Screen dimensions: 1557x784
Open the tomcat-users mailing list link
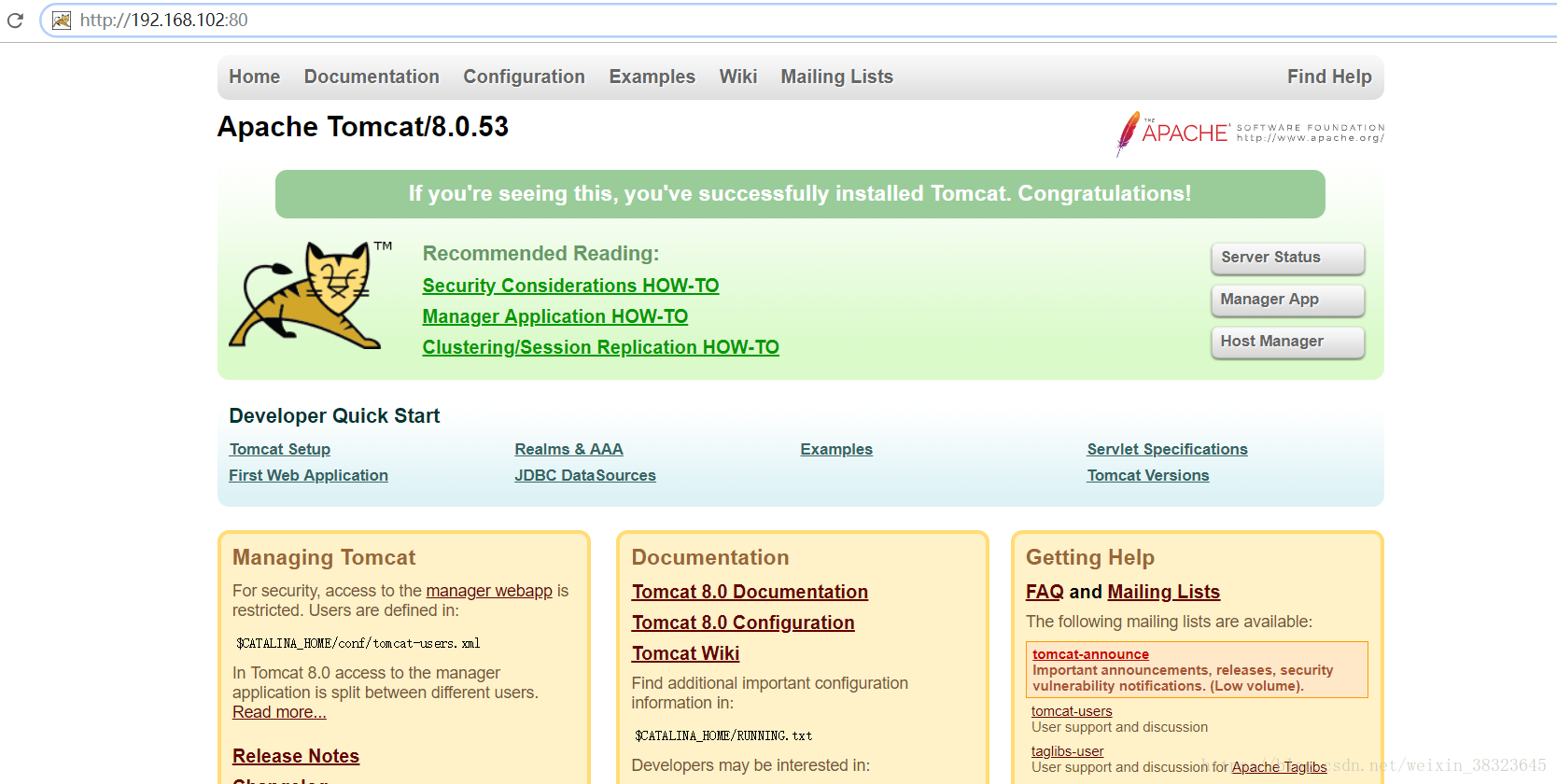[1072, 711]
